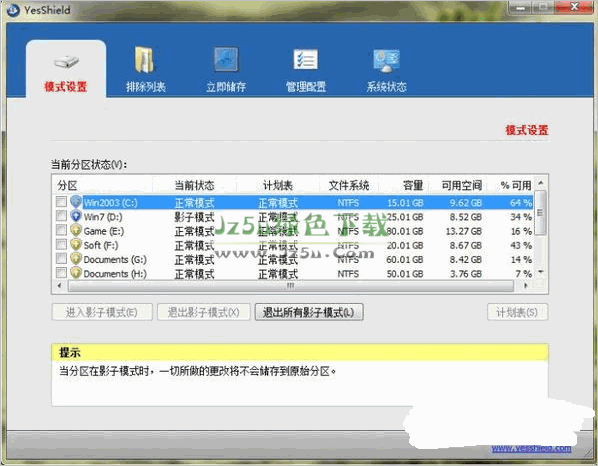Click the 15.01 GB capacity cell
598x466 pixels.
coord(405,202)
